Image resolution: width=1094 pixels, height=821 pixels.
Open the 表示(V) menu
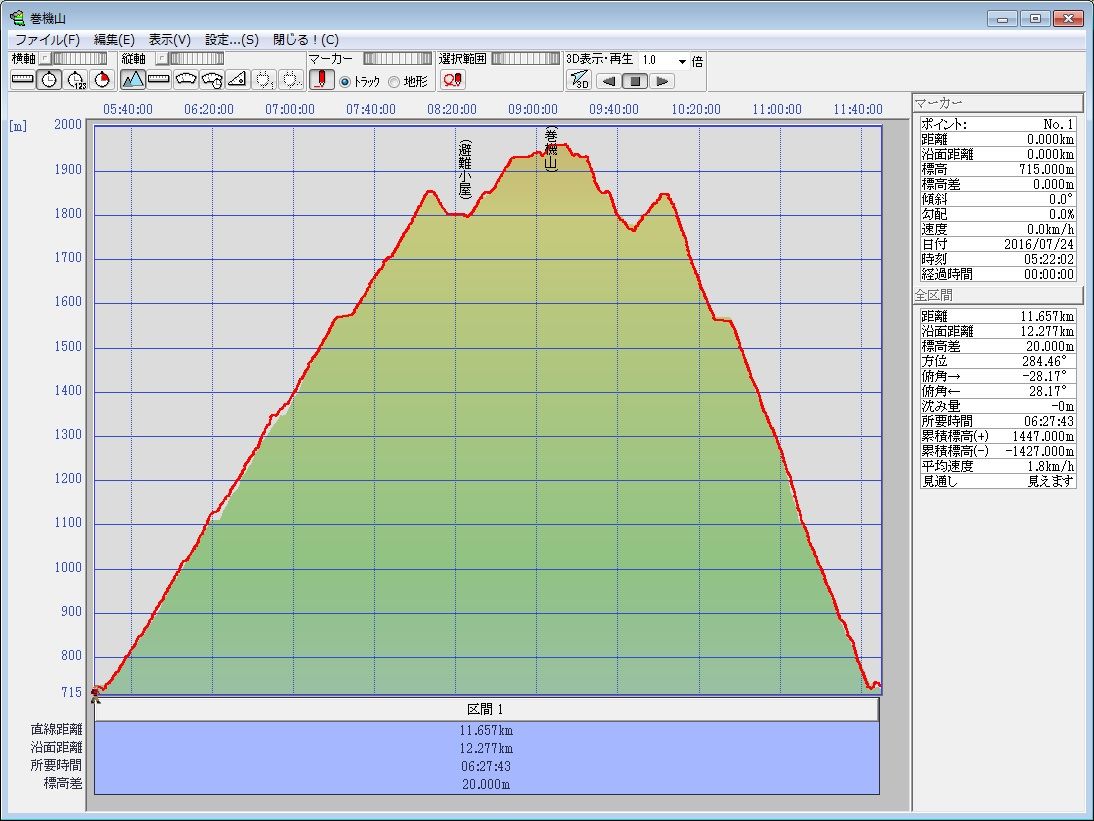[x=170, y=40]
